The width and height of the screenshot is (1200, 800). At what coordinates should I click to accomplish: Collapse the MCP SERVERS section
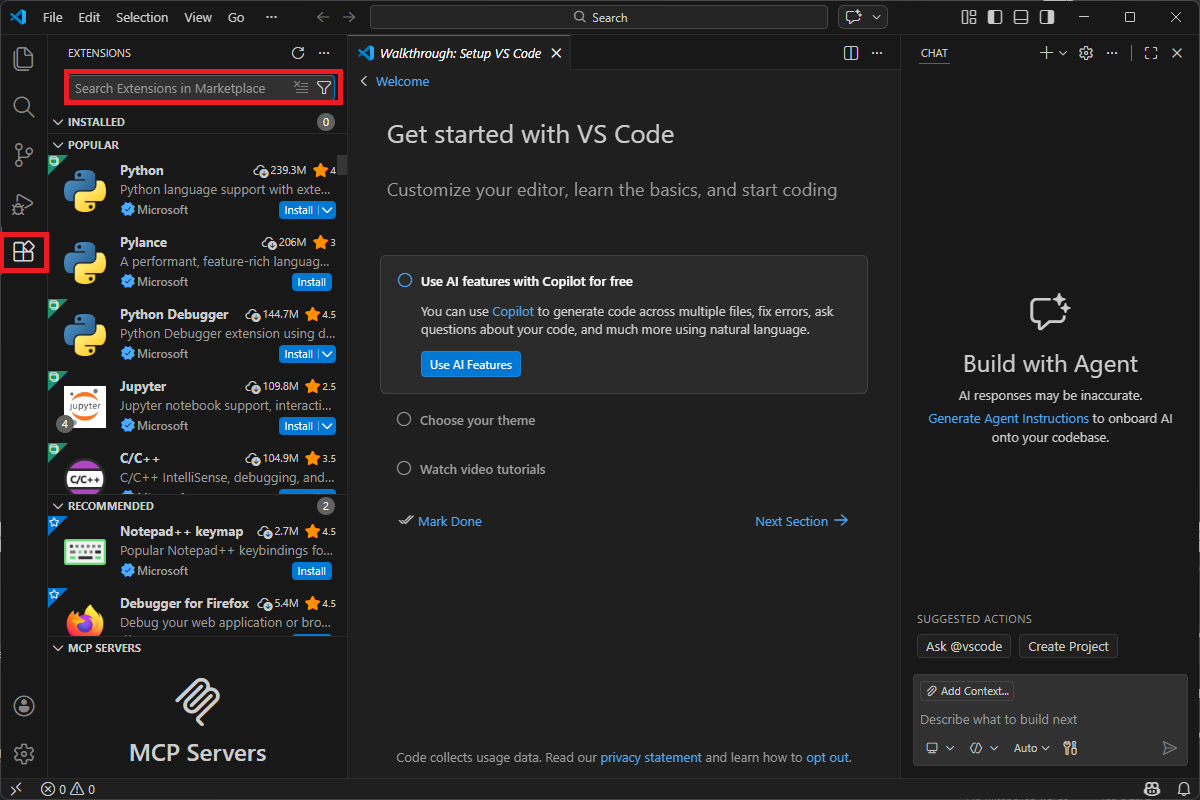197,648
